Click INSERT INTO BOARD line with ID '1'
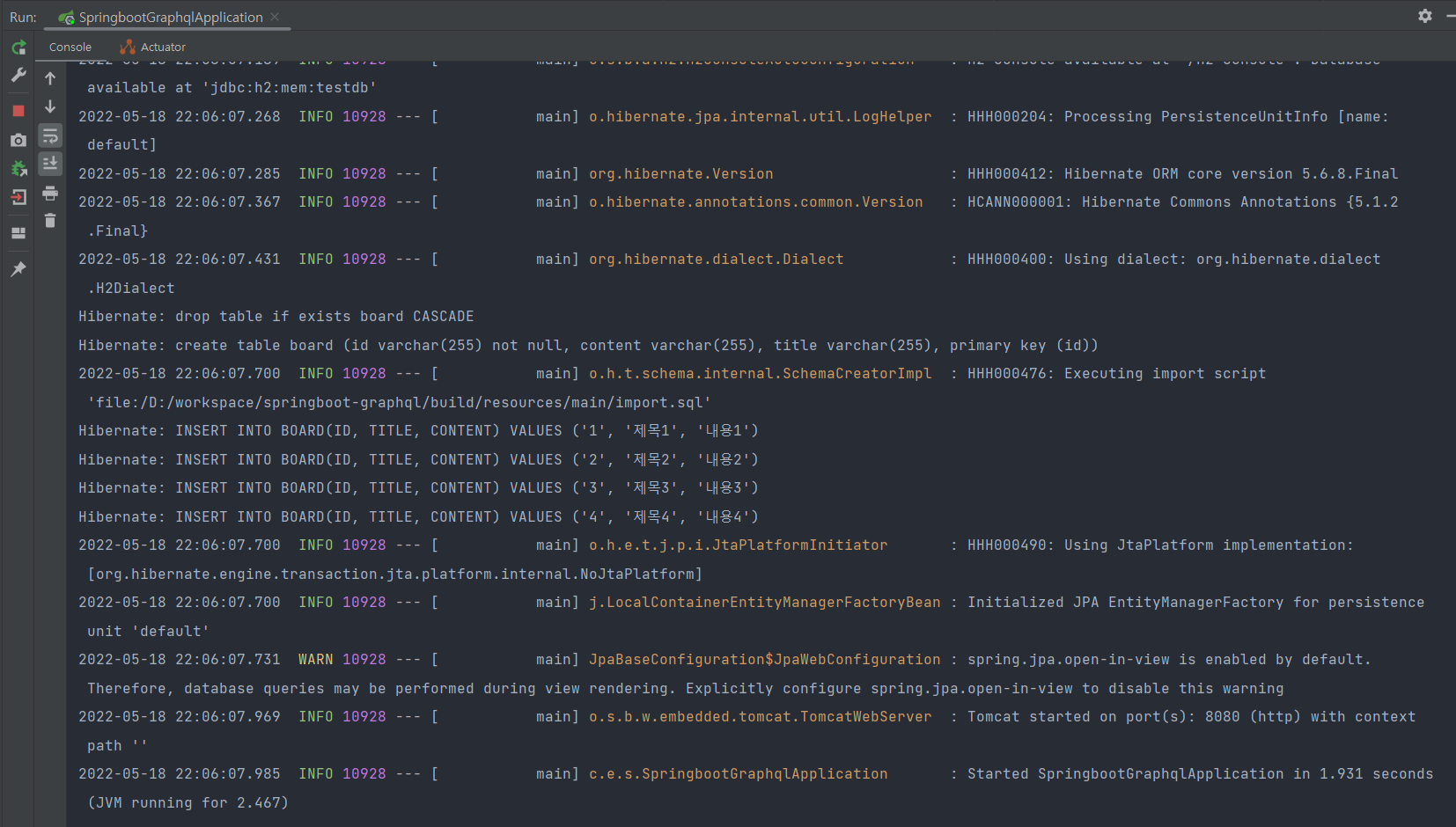The width and height of the screenshot is (1456, 827). coord(418,430)
